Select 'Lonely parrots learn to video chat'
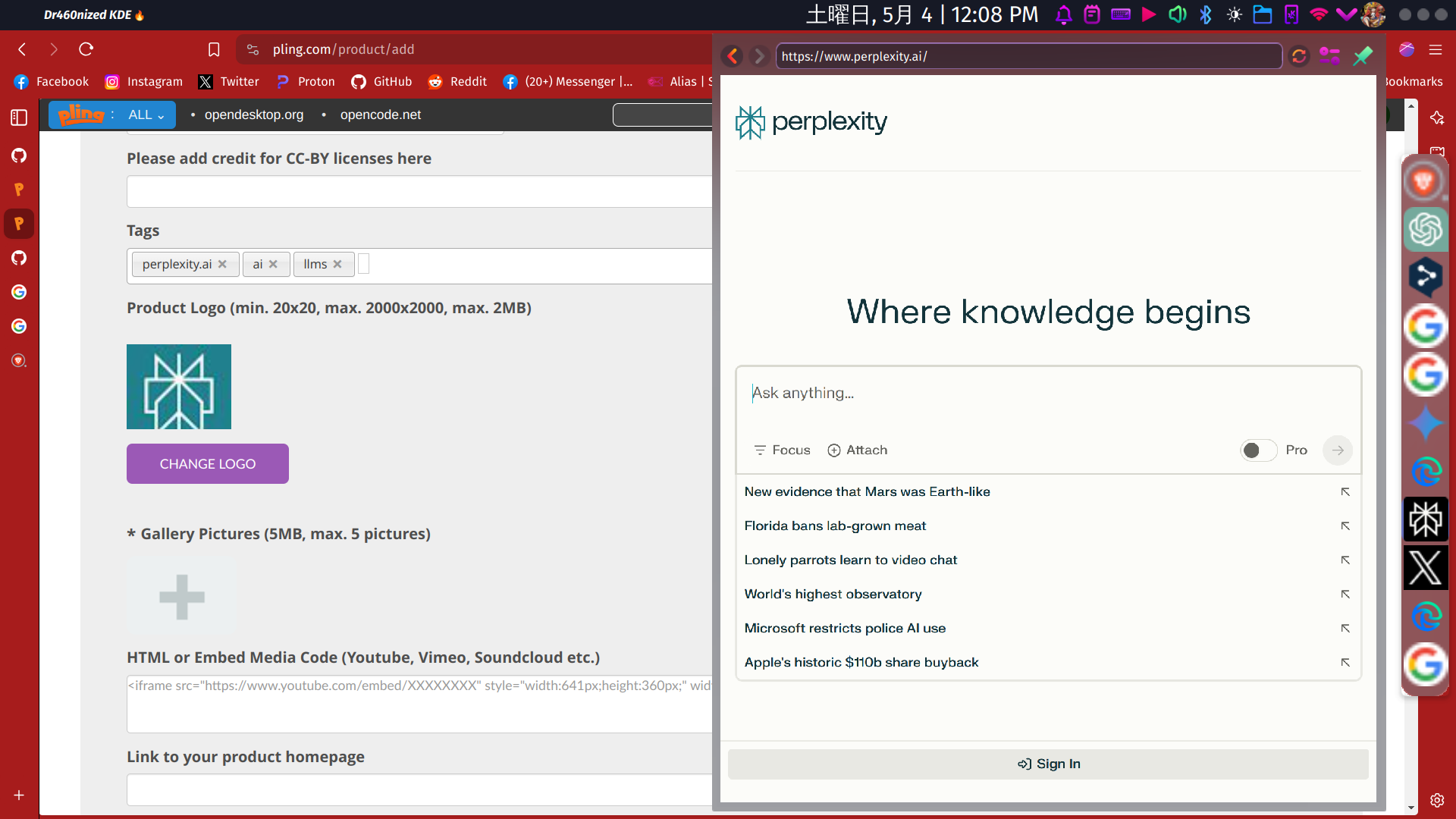Viewport: 1456px width, 819px height. point(1047,560)
